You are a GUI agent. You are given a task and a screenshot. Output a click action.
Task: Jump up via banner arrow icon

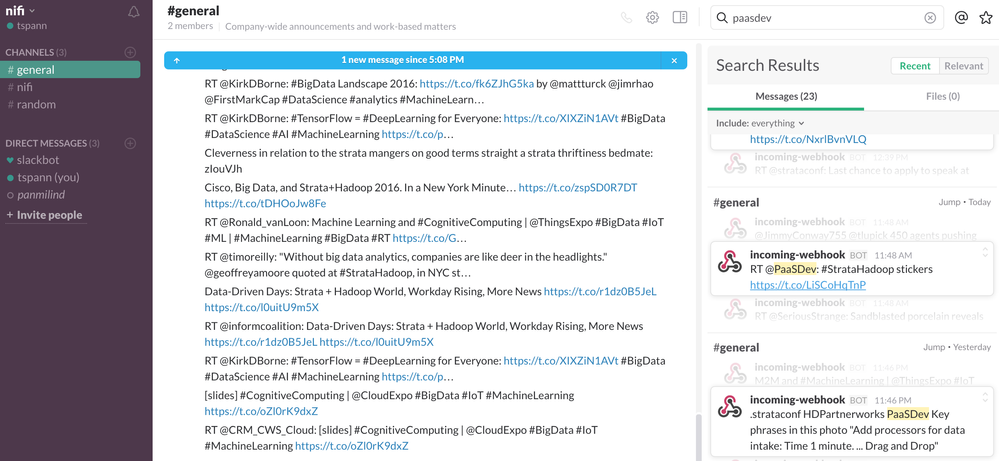[176, 60]
